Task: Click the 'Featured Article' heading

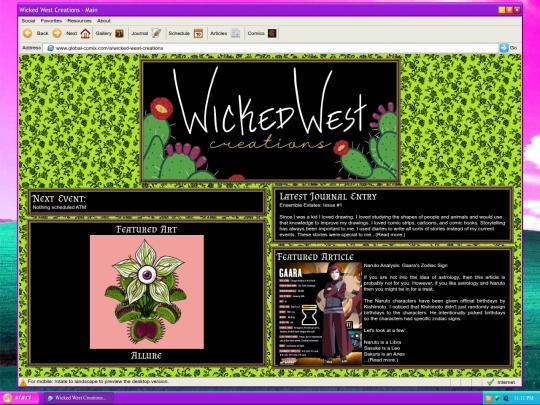Action: [x=315, y=257]
